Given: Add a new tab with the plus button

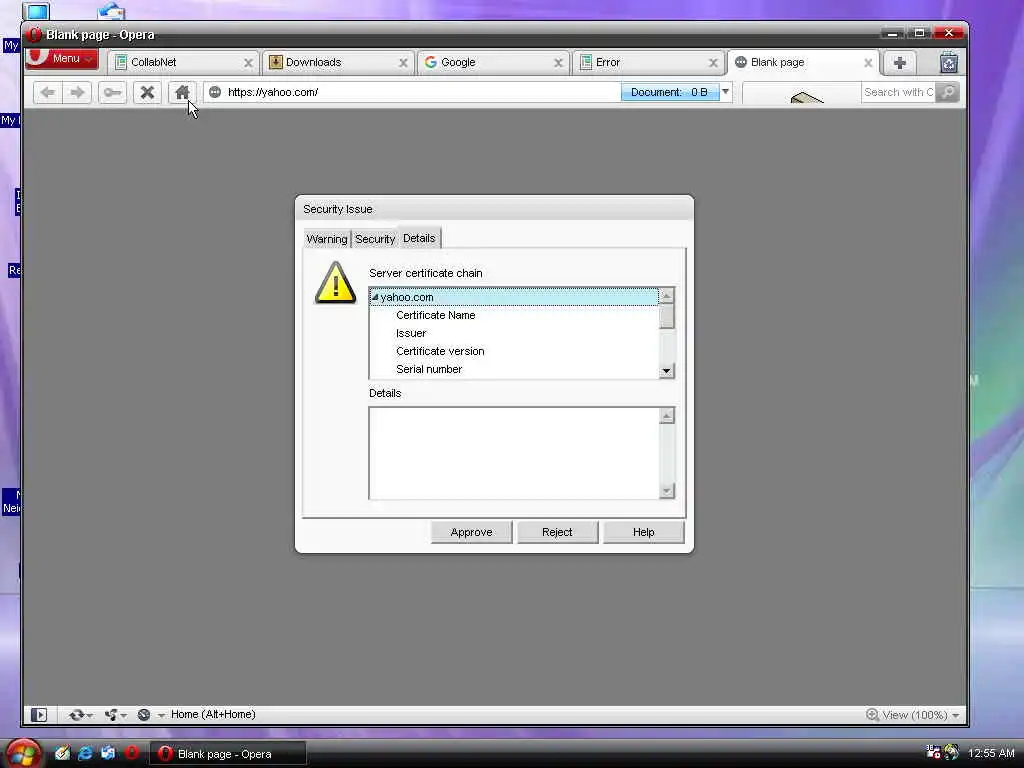Looking at the screenshot, I should click(899, 63).
